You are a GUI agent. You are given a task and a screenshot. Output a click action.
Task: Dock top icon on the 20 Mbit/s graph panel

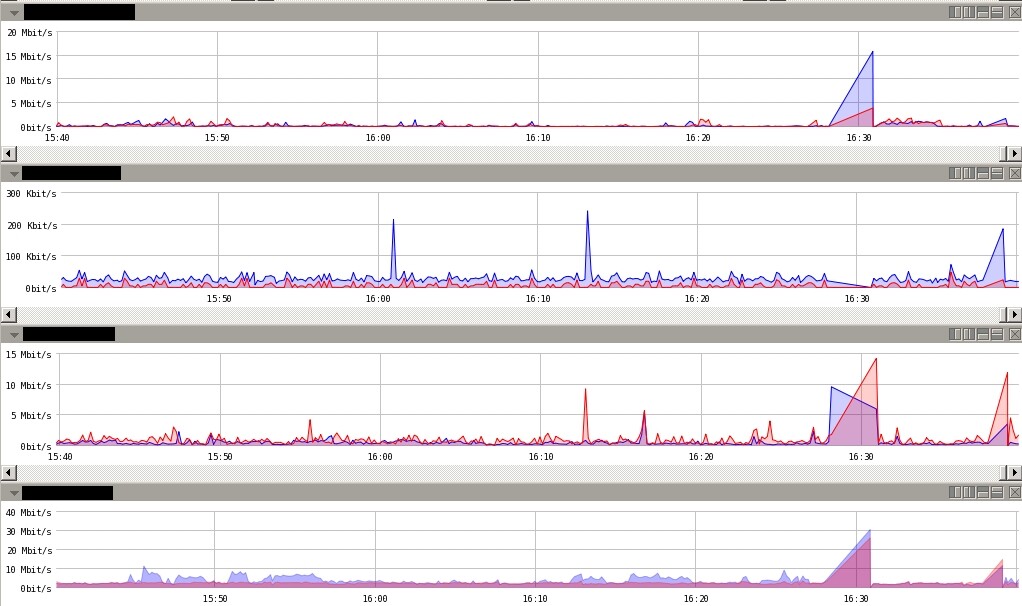click(x=983, y=12)
